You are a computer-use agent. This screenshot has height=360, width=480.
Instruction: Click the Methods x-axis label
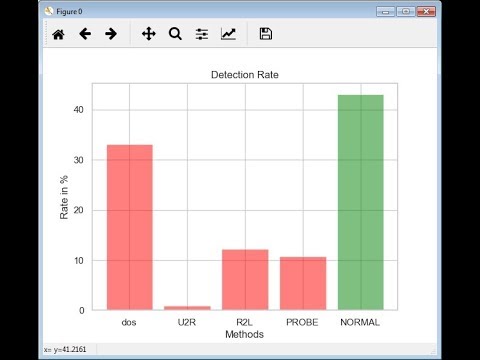(x=244, y=334)
